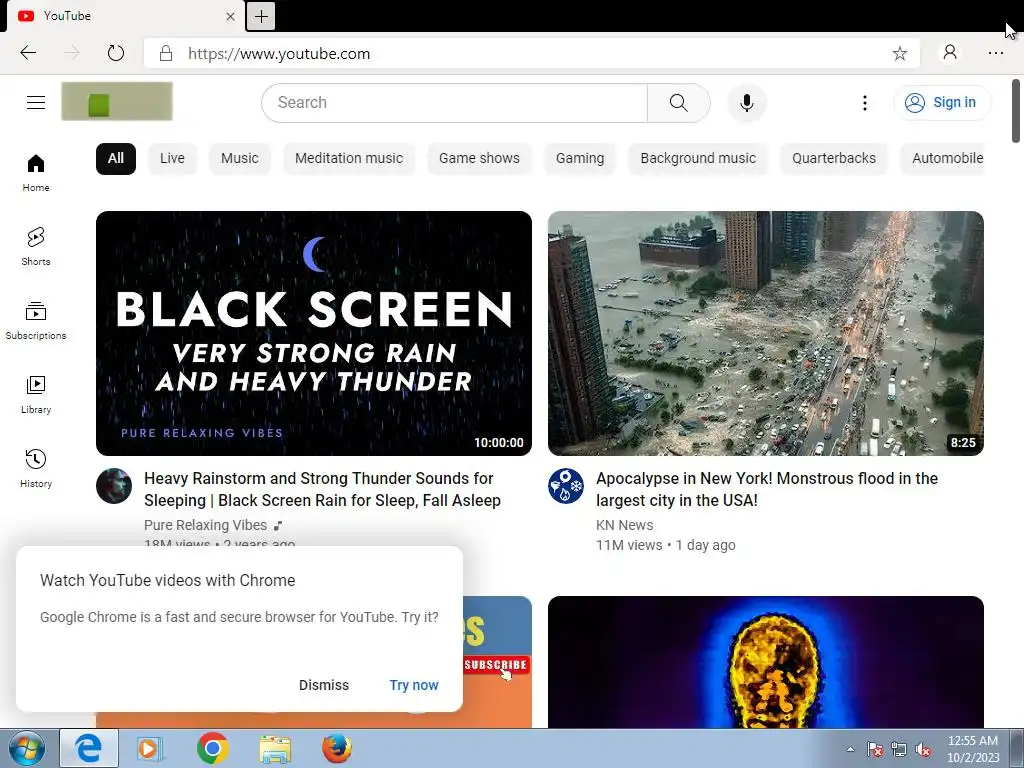Image resolution: width=1024 pixels, height=768 pixels.
Task: Click Internet Explorer taskbar icon
Action: click(89, 748)
